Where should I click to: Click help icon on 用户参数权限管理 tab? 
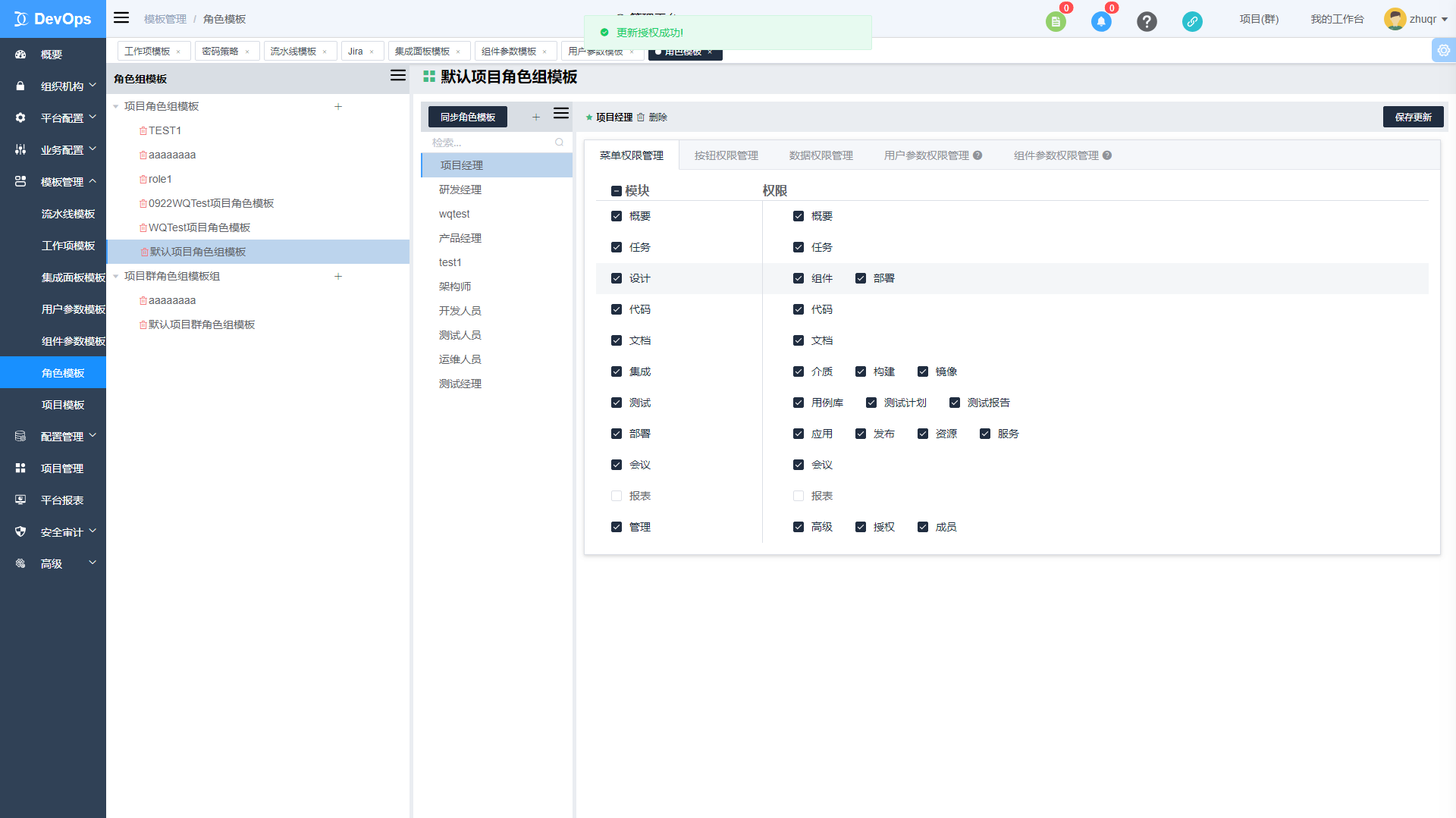(x=977, y=155)
